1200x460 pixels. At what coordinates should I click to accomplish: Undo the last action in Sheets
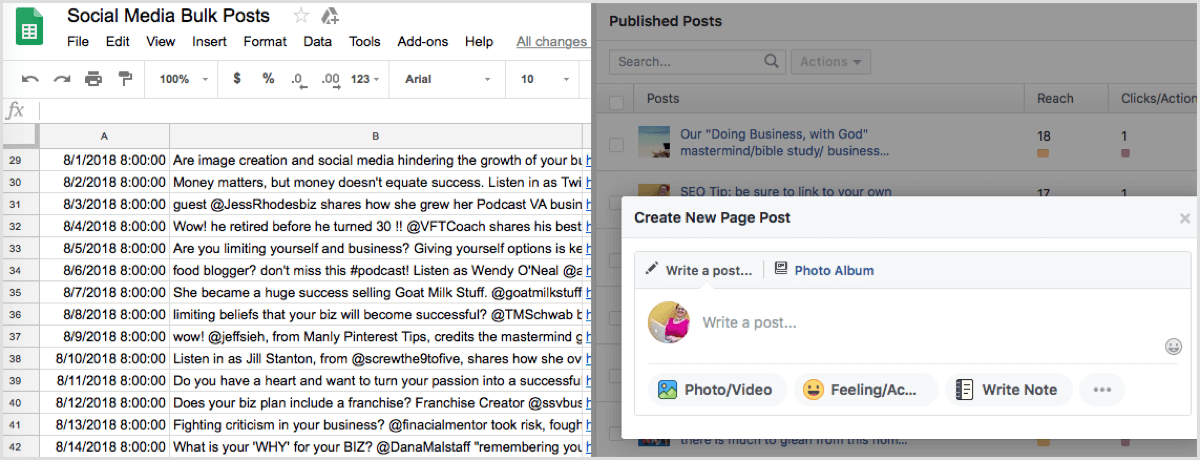[30, 79]
